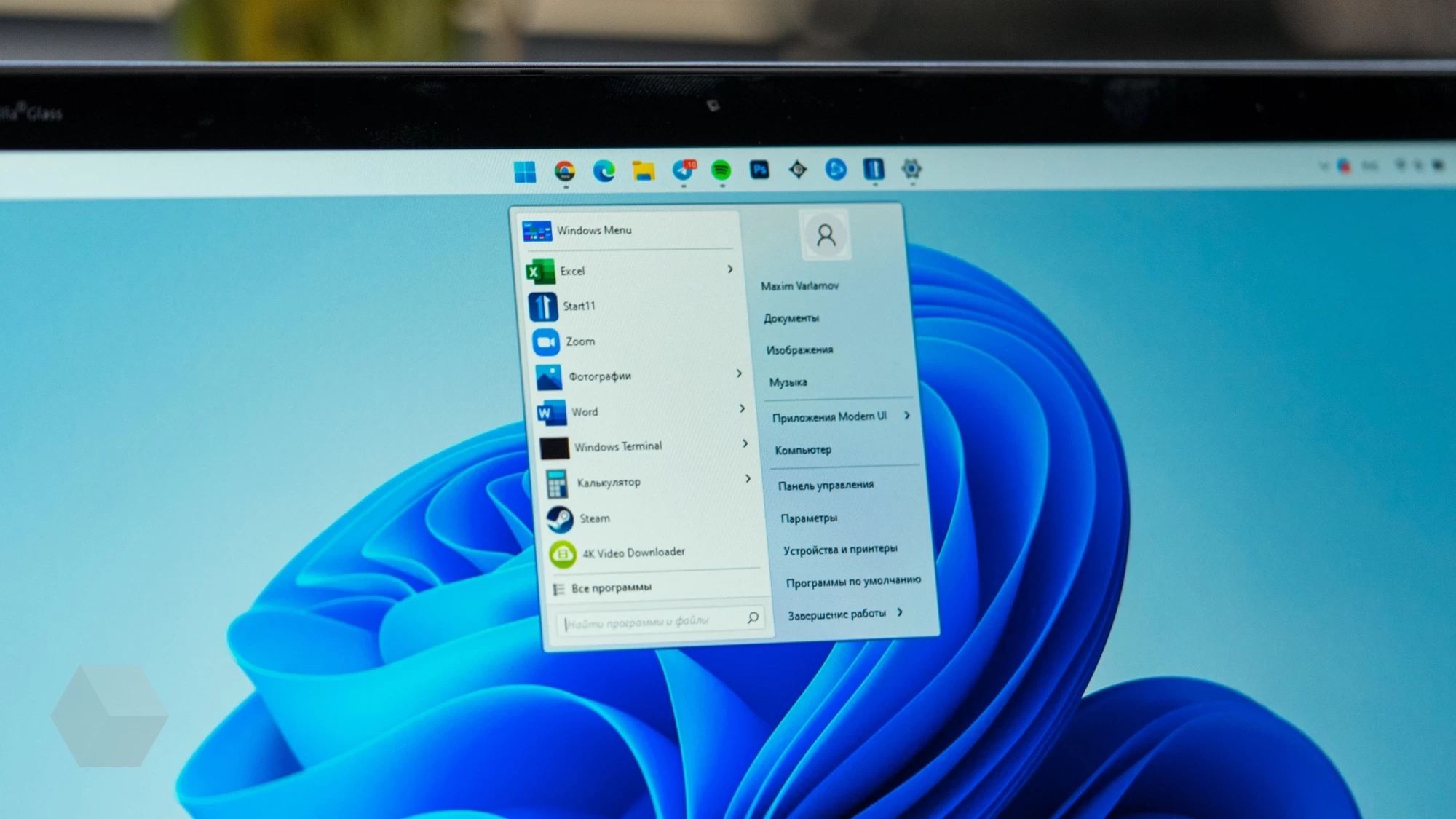The width and height of the screenshot is (1456, 819).
Task: Click the diamond-shaped app icon on taskbar
Action: click(798, 170)
